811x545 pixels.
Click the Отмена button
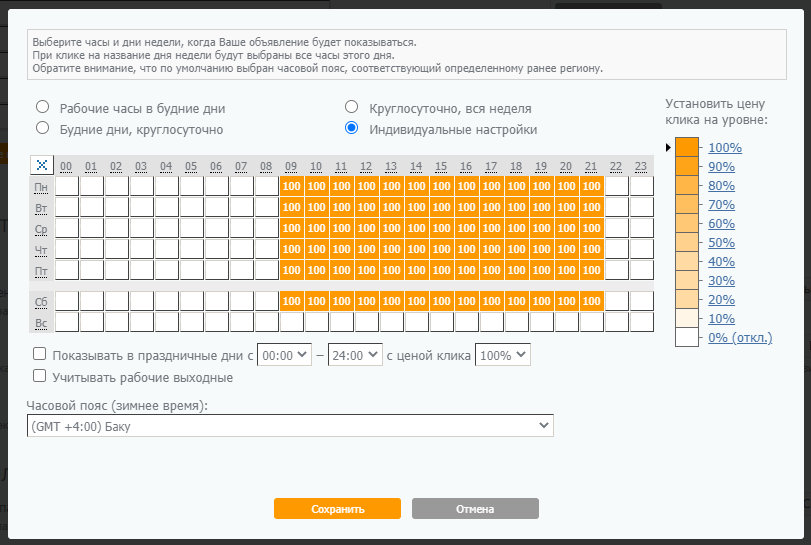pyautogui.click(x=475, y=509)
